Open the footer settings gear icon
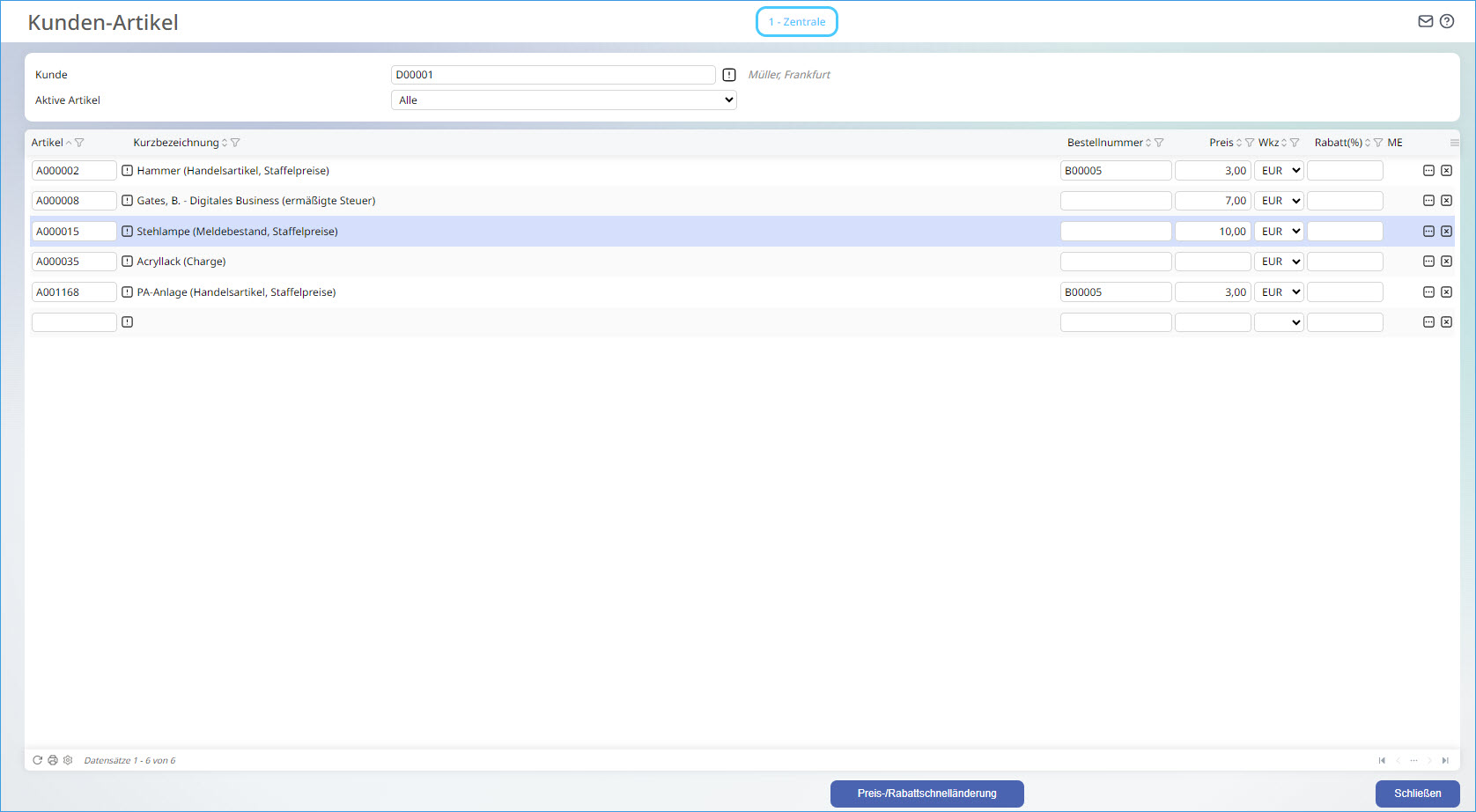The image size is (1476, 812). pyautogui.click(x=68, y=760)
